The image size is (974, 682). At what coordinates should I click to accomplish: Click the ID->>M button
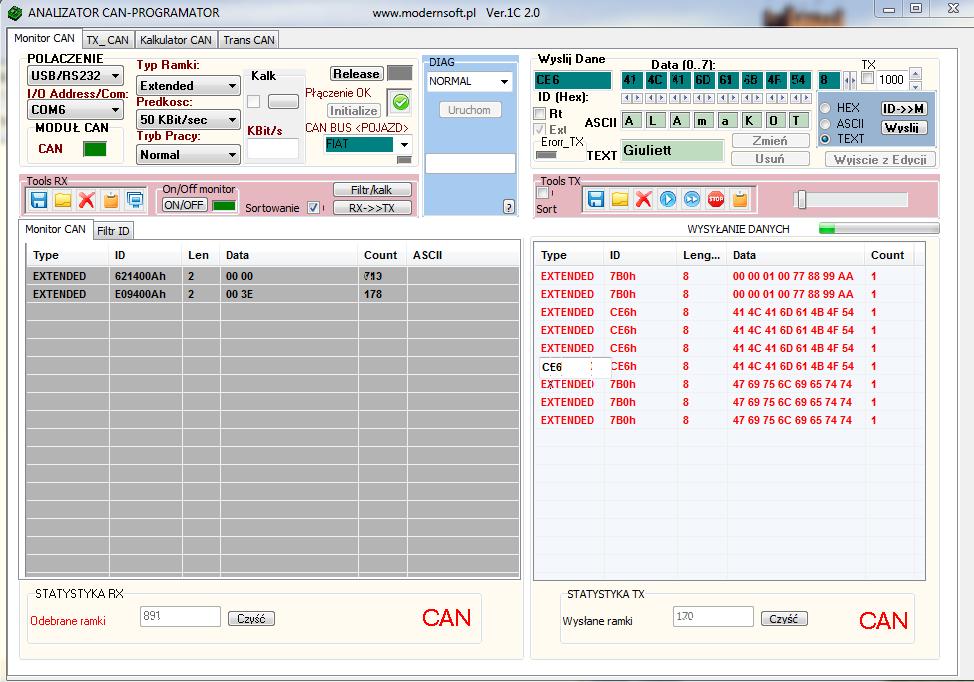[904, 108]
